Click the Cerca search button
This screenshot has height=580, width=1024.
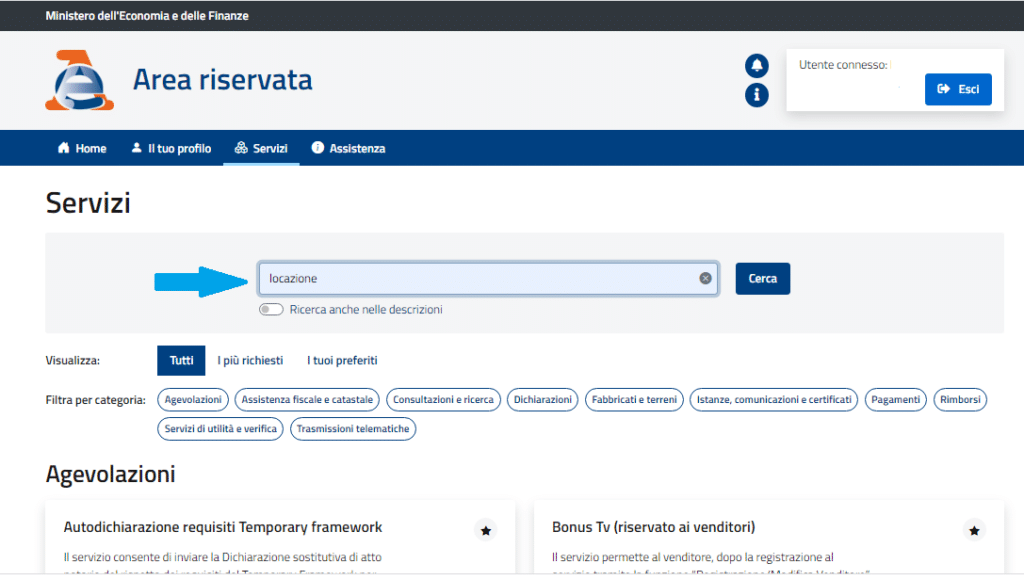point(763,279)
